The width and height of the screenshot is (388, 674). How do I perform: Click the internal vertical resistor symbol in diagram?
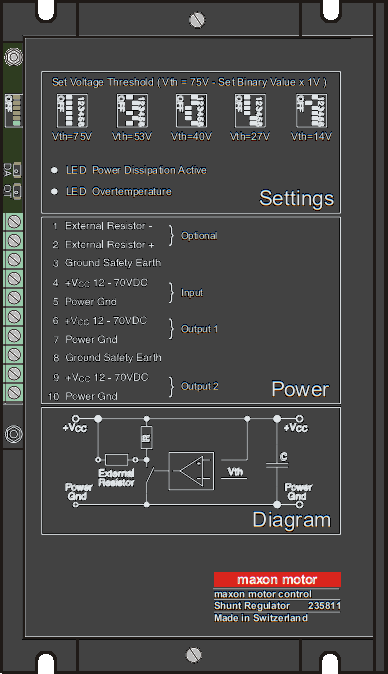[x=147, y=438]
